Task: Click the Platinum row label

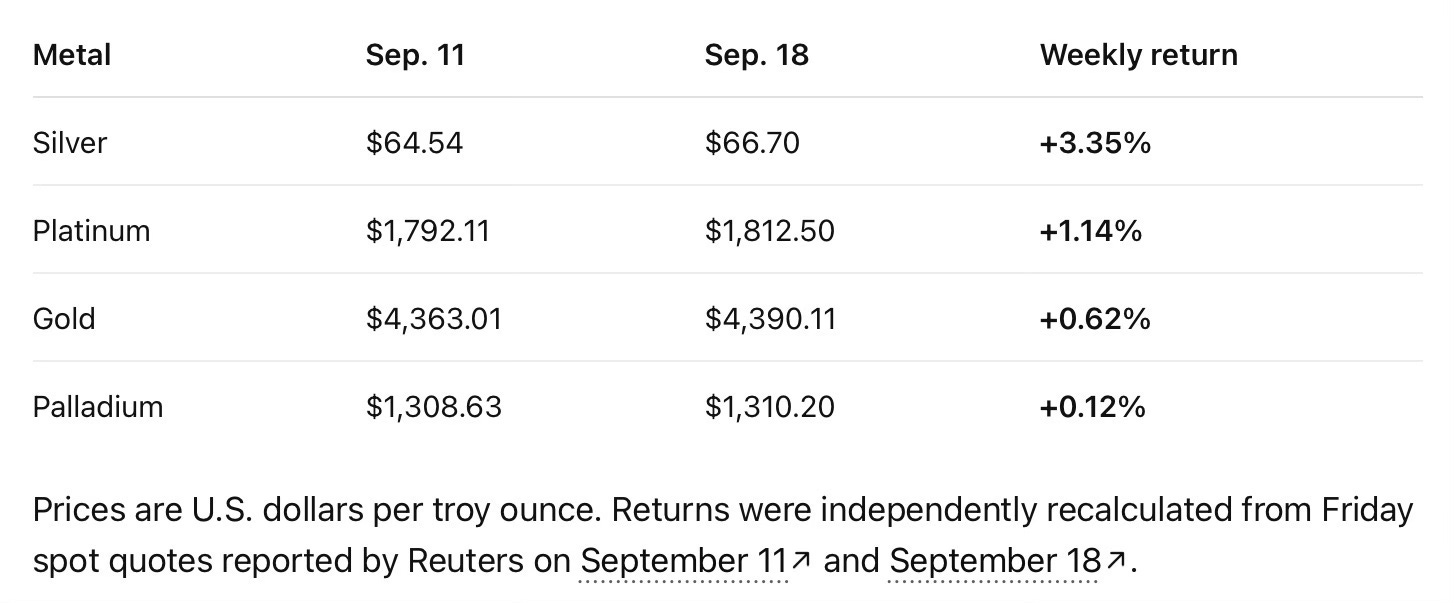Action: coord(91,231)
